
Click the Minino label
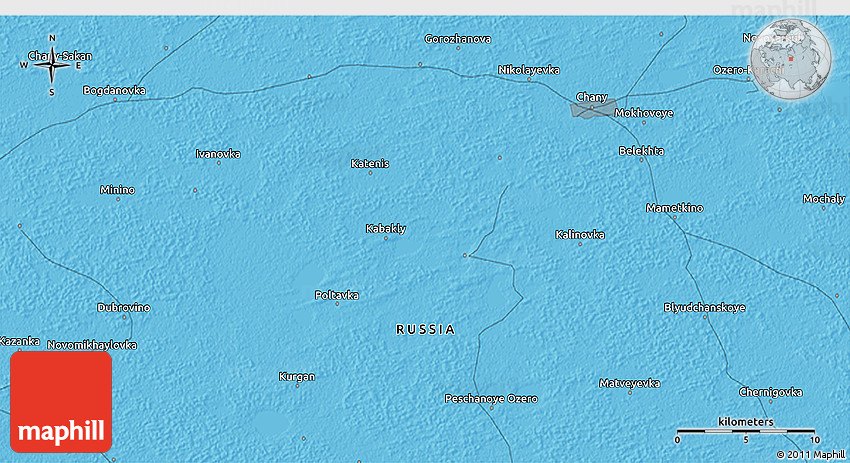point(117,190)
